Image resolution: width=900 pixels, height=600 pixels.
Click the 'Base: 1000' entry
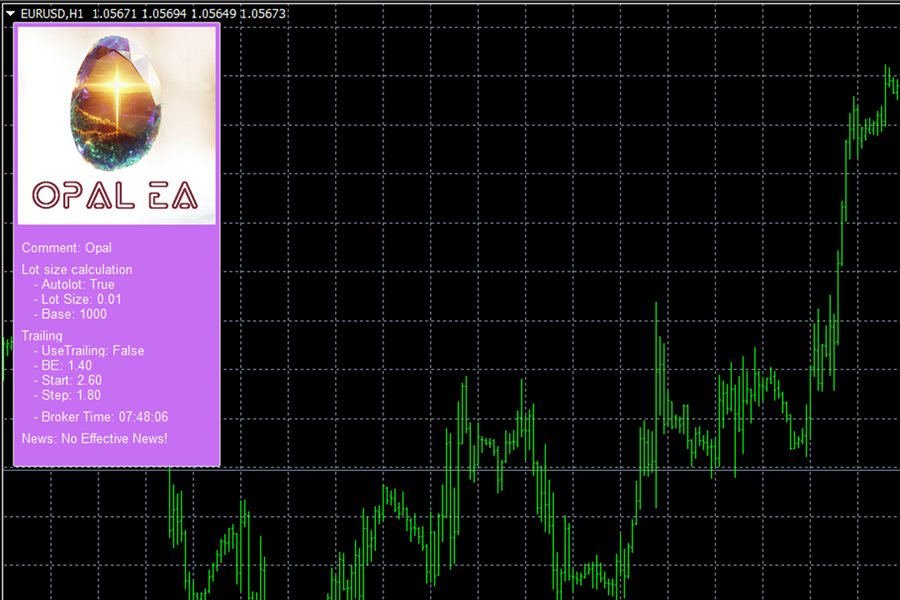[x=70, y=314]
